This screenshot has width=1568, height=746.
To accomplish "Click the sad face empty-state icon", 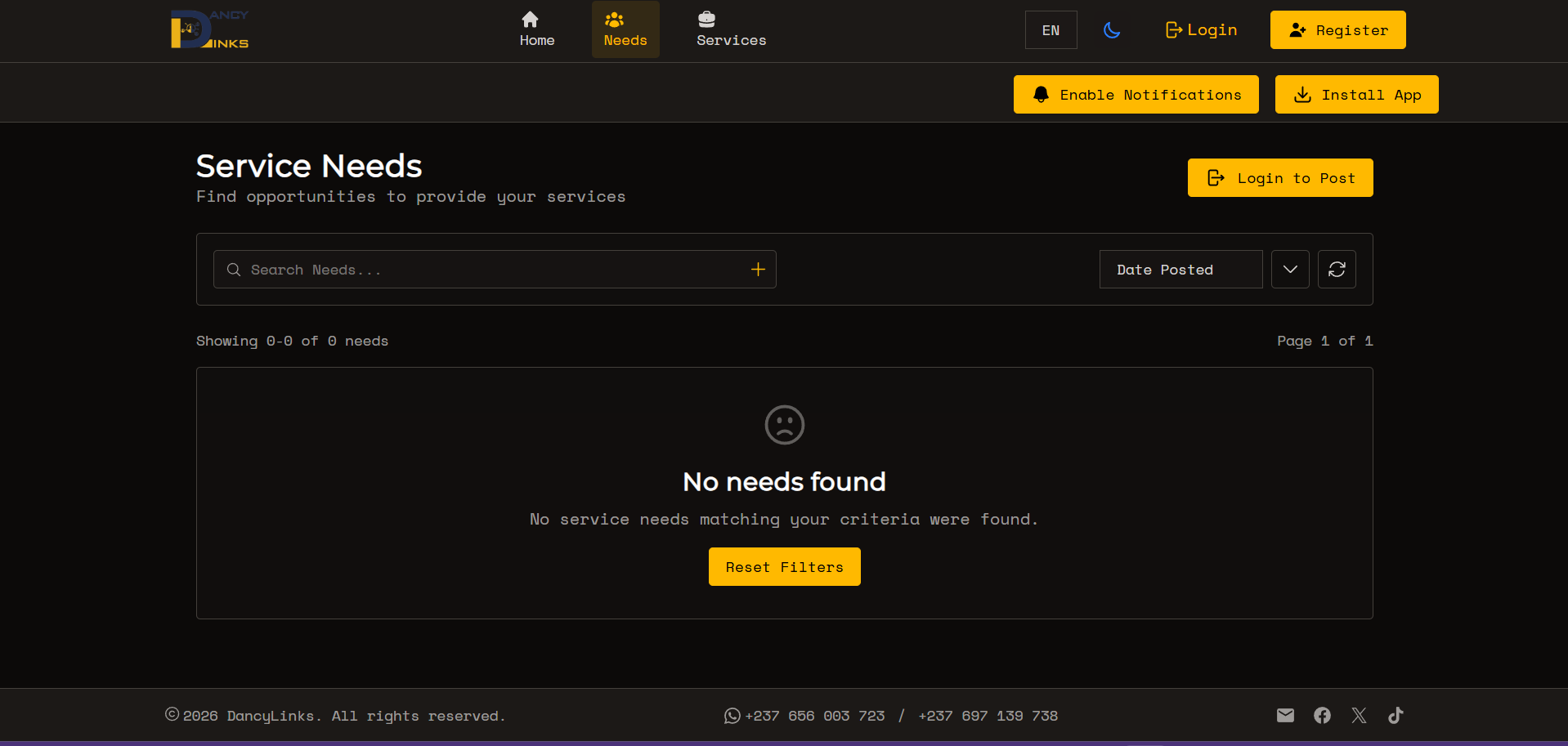I will click(x=785, y=425).
